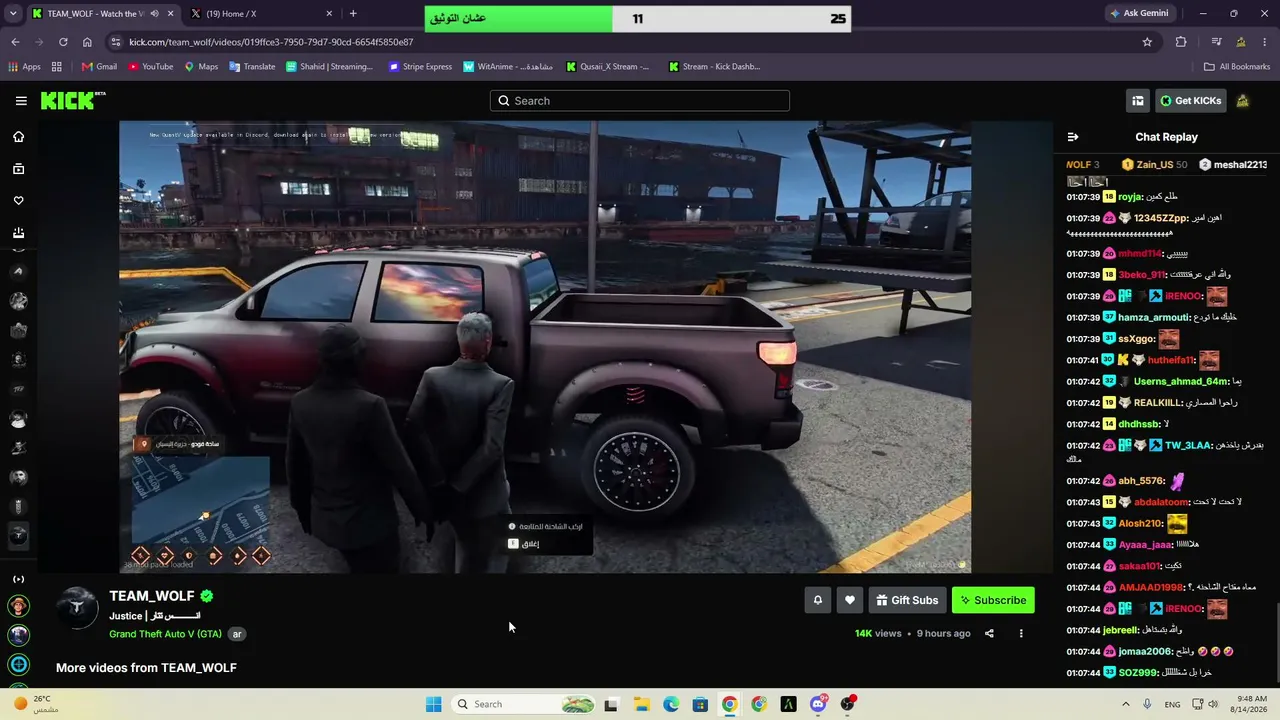Open the three-dot video options menu
1280x720 pixels.
point(1021,633)
